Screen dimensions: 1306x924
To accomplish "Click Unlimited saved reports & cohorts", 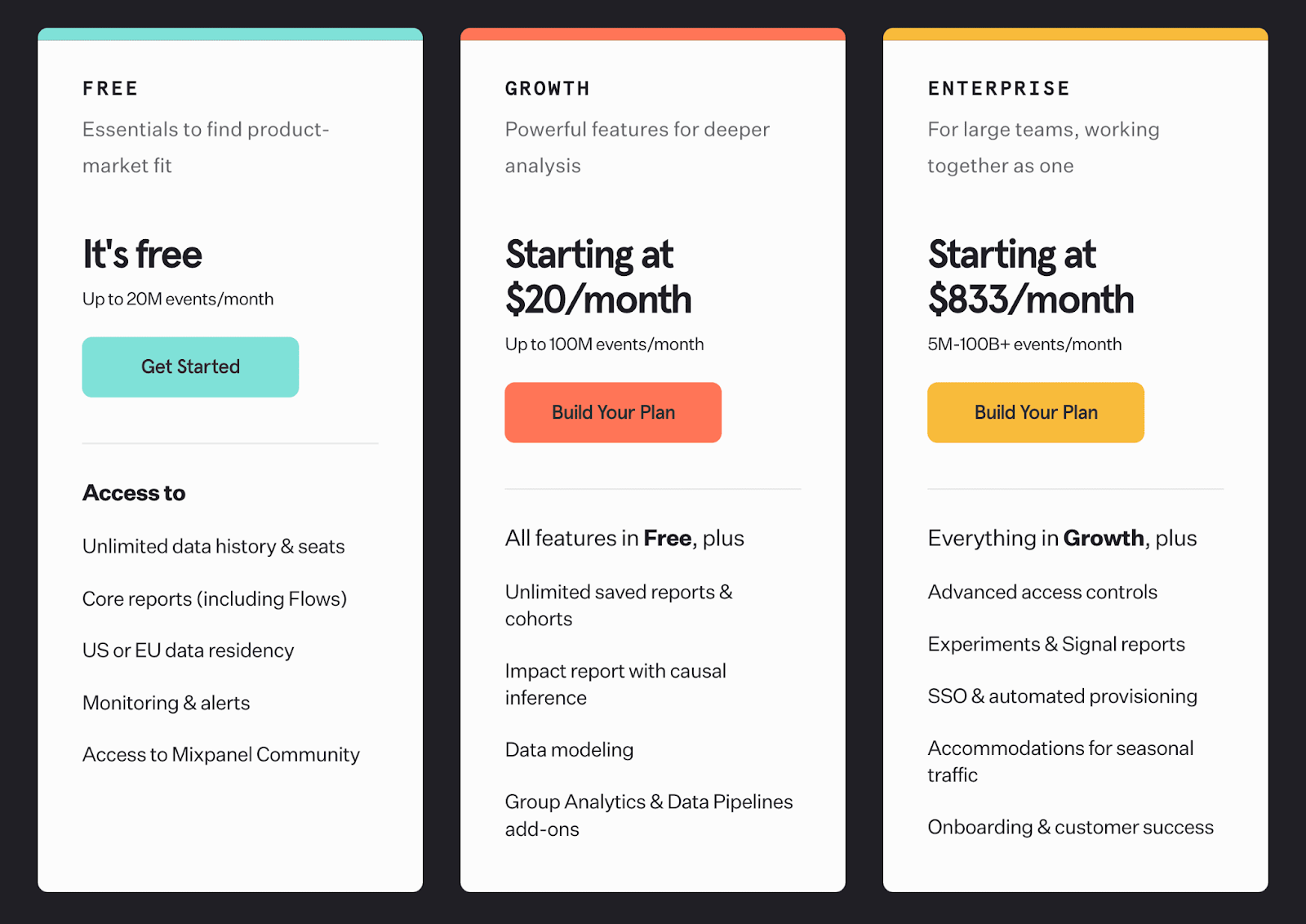I will pyautogui.click(x=618, y=605).
